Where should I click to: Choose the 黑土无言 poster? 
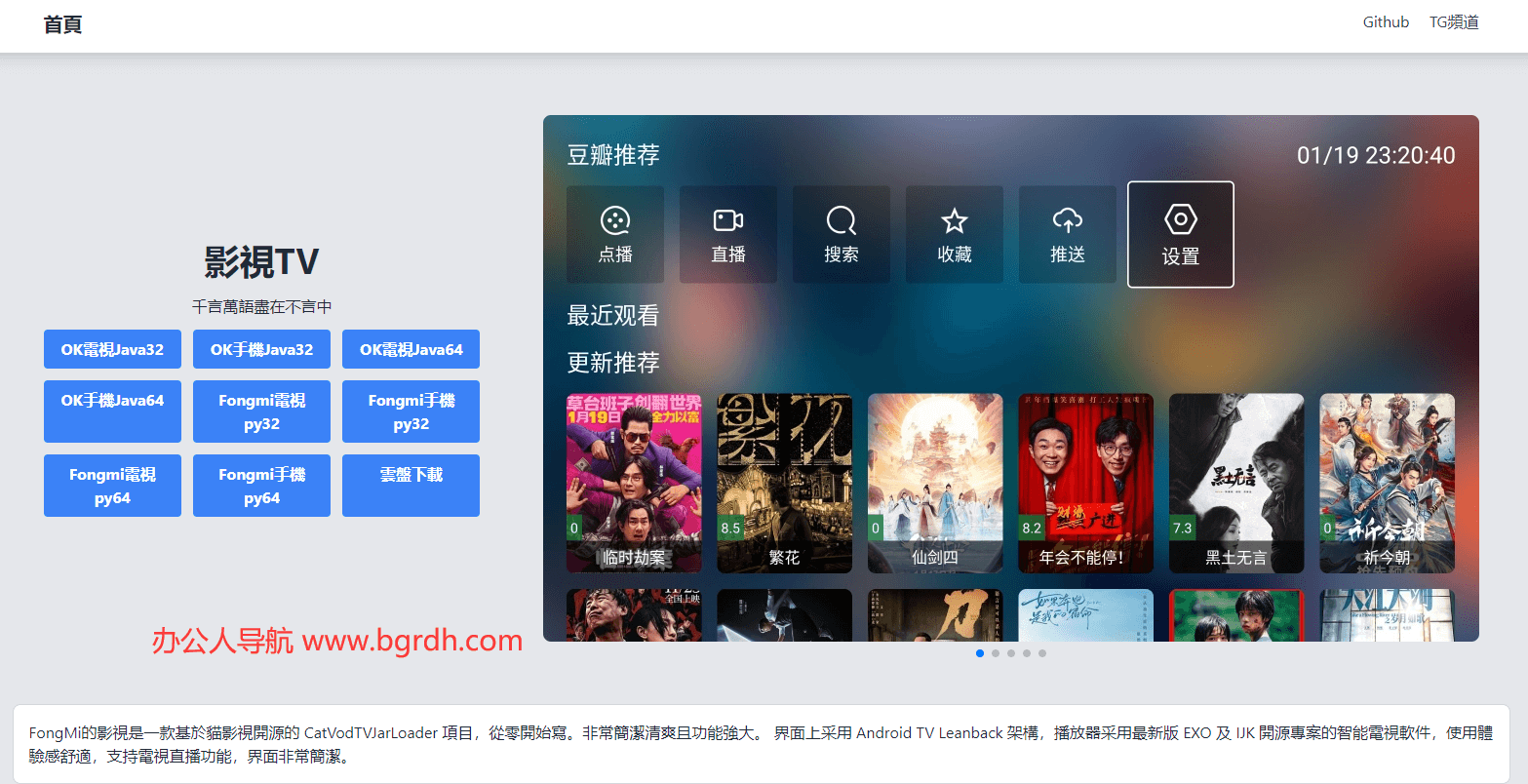point(1235,483)
